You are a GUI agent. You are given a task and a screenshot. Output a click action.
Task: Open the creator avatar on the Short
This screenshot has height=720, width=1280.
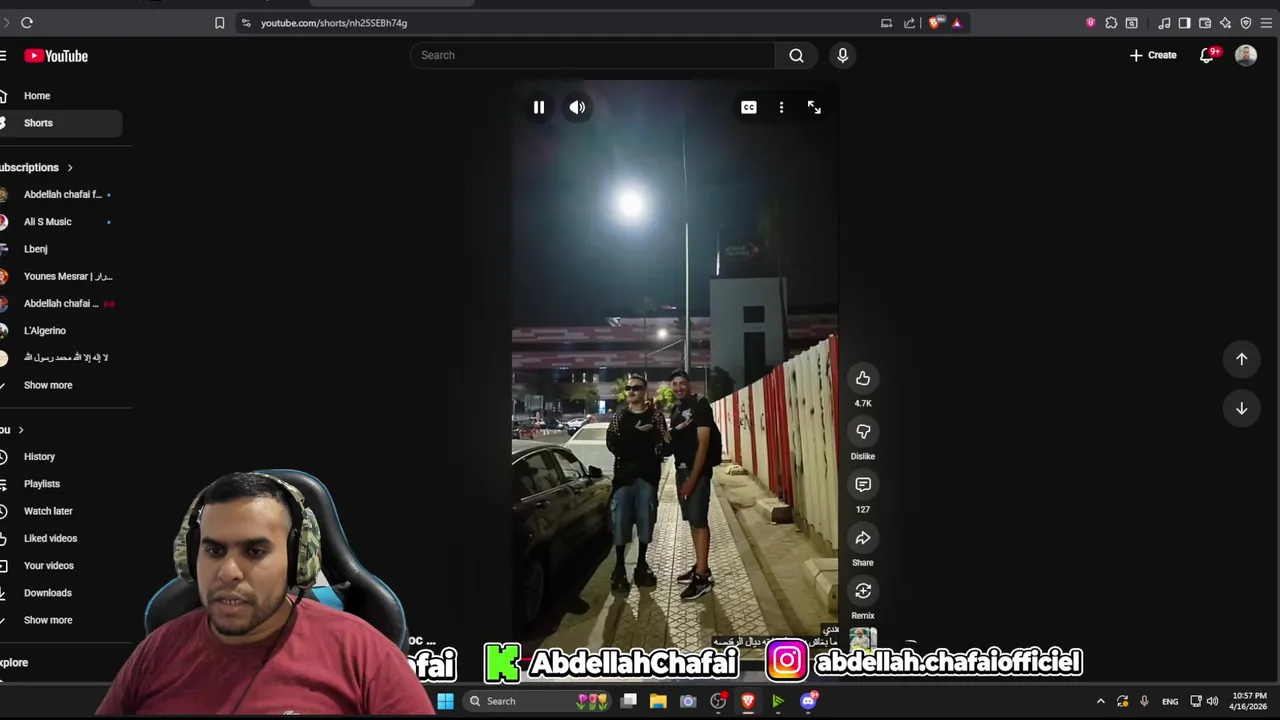[863, 640]
